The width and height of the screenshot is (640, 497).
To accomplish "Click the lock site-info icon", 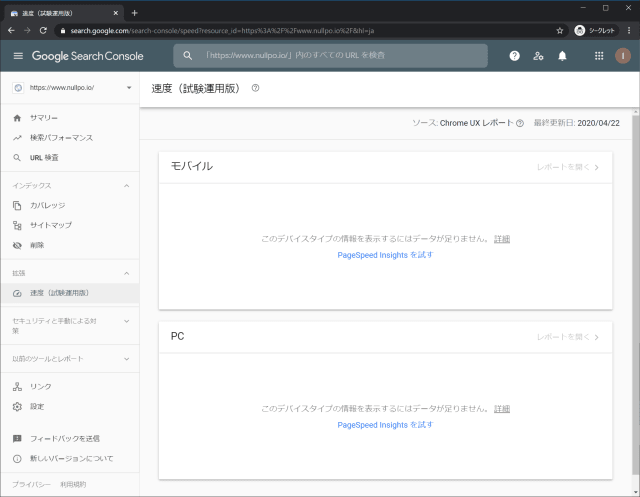I will click(x=62, y=31).
